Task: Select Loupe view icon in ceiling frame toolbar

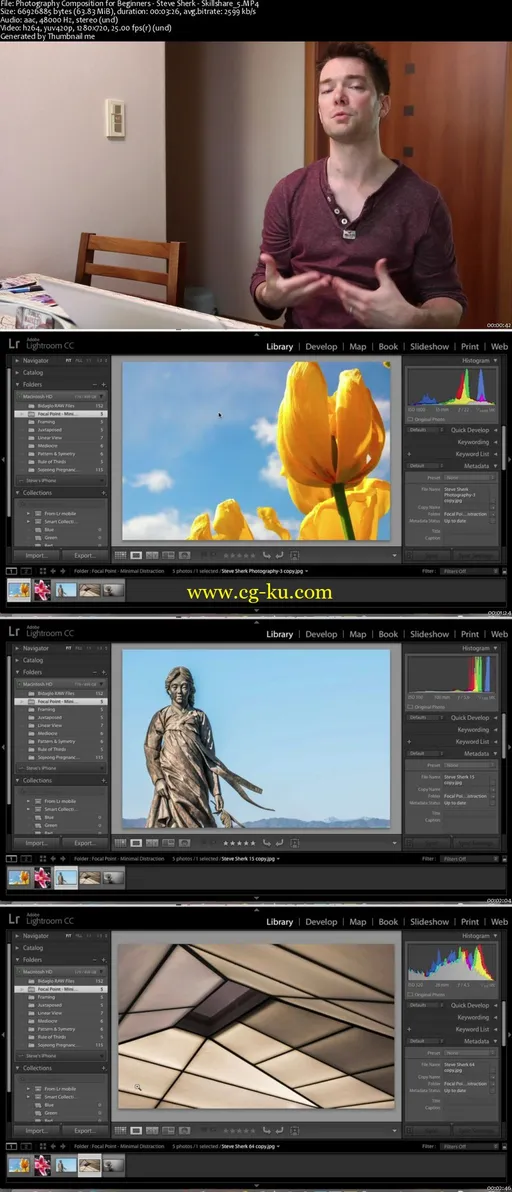Action: (136, 1130)
